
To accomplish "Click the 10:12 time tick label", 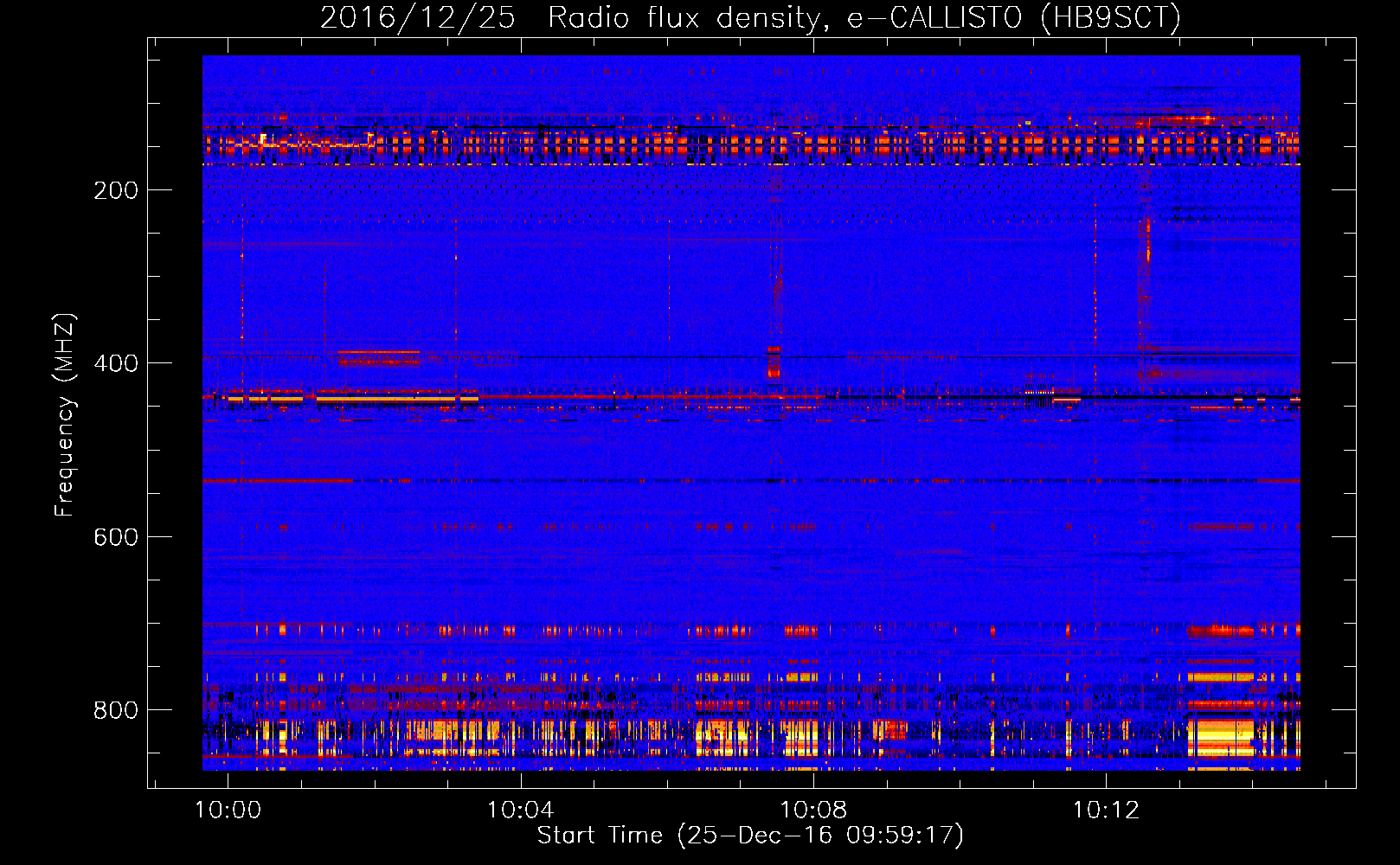I will pyautogui.click(x=1107, y=811).
